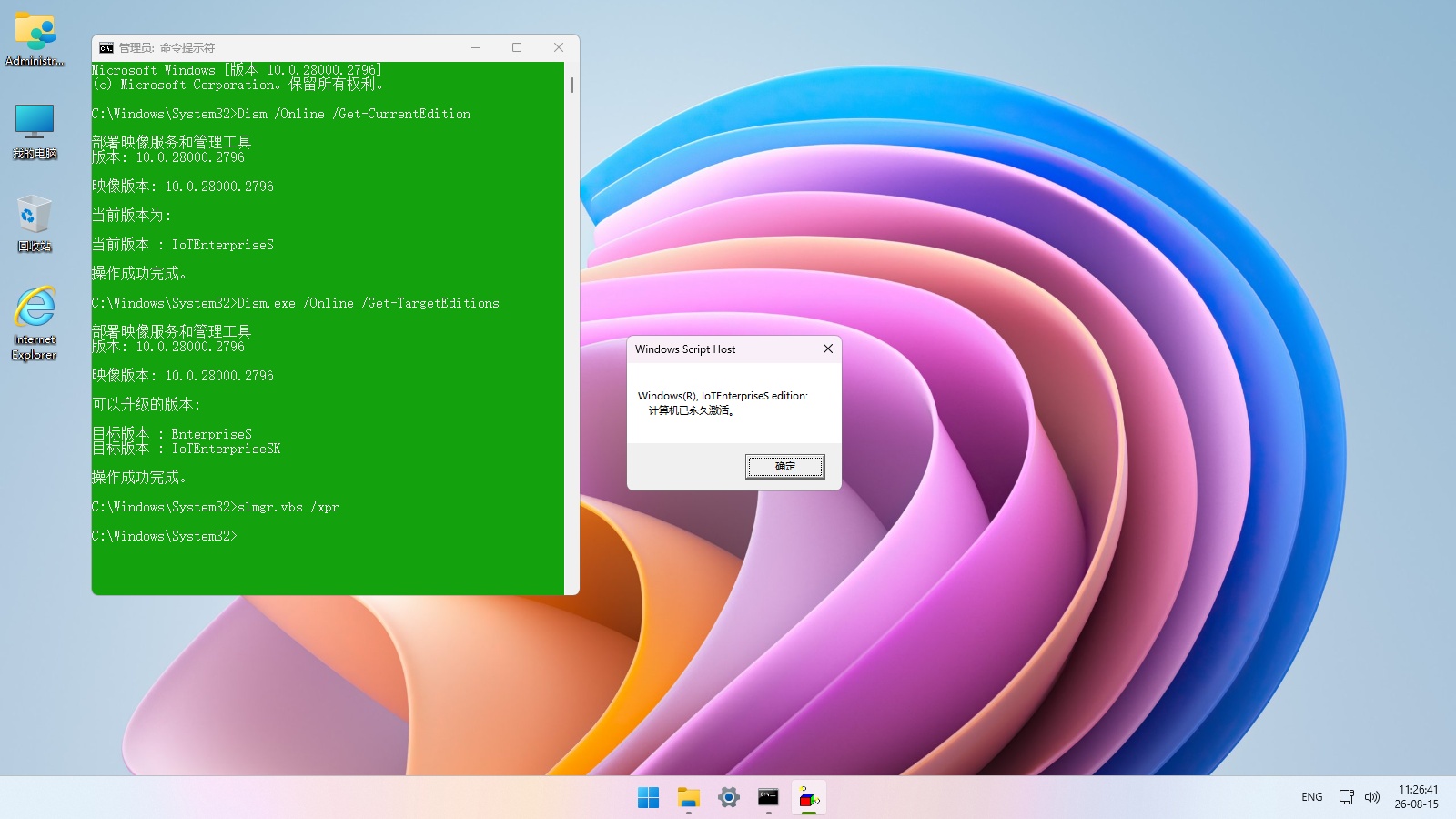Click the '目标版本 : EnterpriseS' output line
The width and height of the screenshot is (1456, 819).
pyautogui.click(x=172, y=434)
